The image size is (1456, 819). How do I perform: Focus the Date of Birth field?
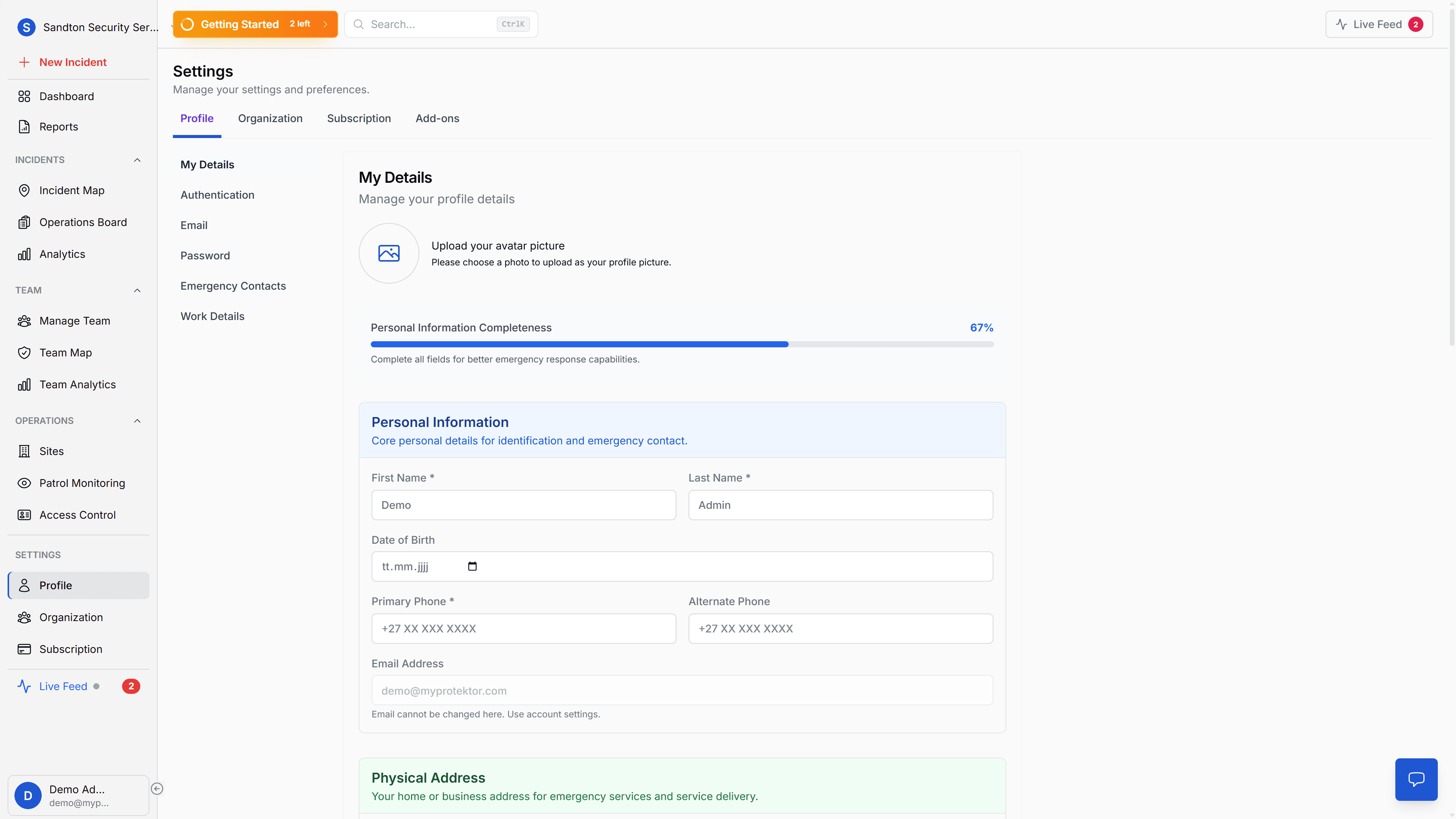click(682, 566)
